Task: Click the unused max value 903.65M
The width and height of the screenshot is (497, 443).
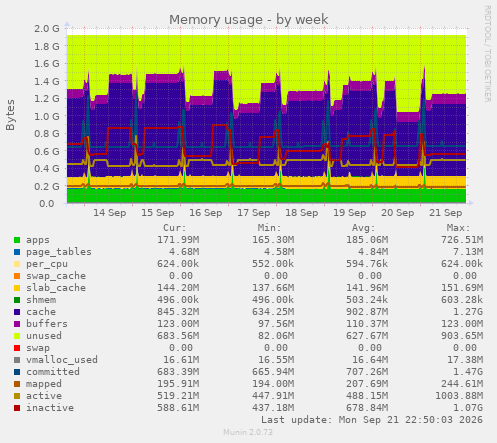Action: [462, 336]
